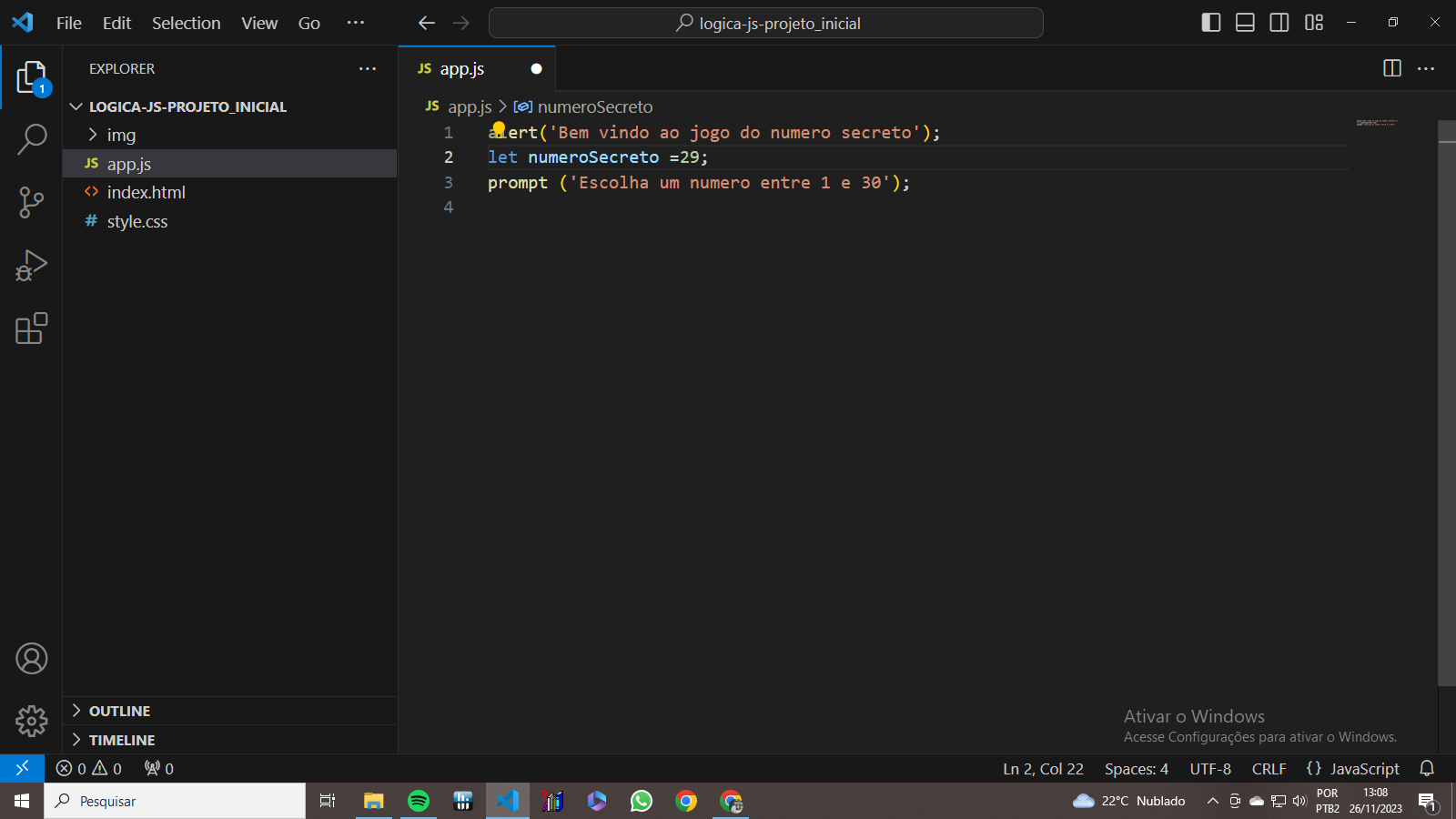Go back with the left arrow

point(427,23)
